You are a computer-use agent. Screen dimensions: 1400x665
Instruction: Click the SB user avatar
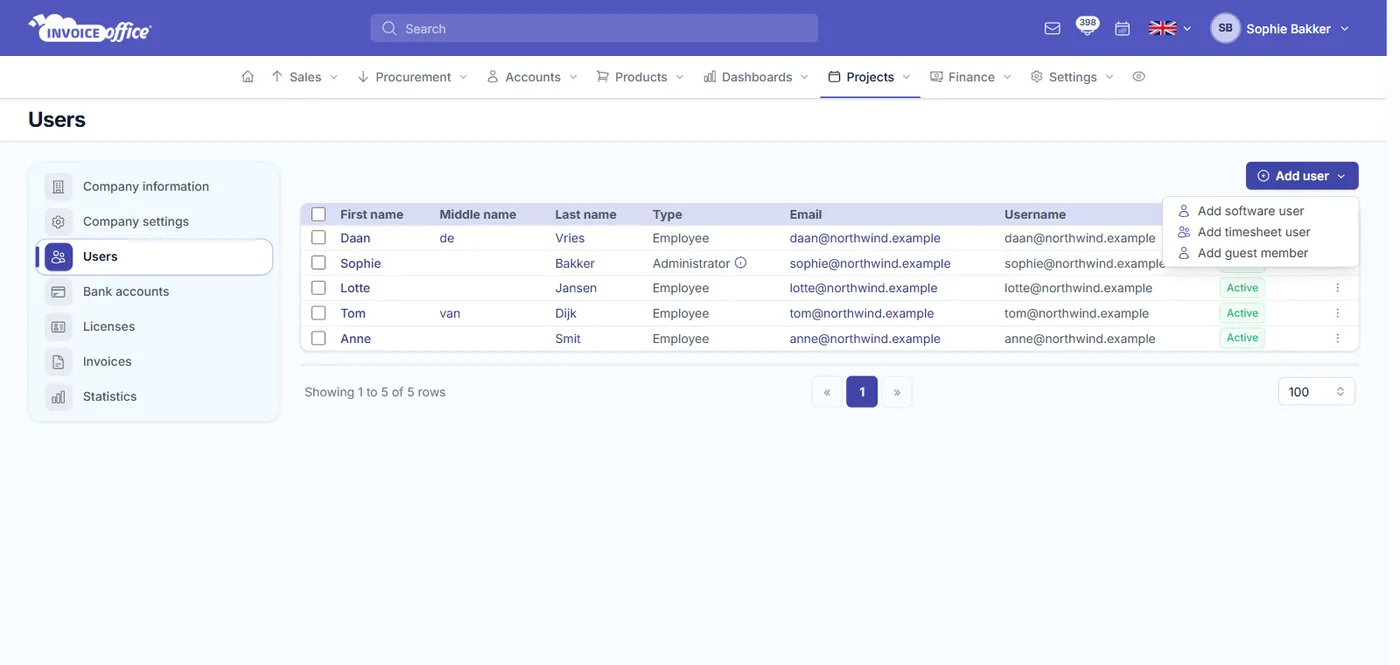[x=1225, y=29]
